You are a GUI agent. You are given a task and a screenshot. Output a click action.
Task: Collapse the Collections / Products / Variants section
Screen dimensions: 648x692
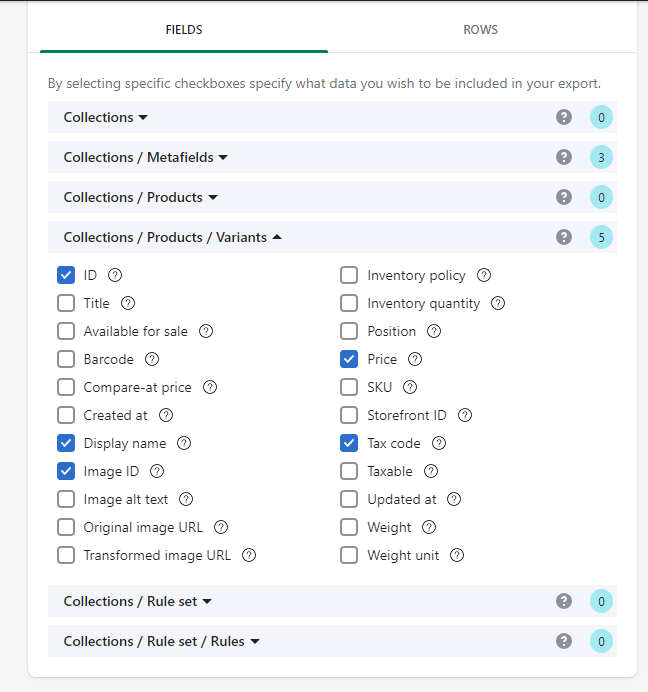pyautogui.click(x=173, y=237)
